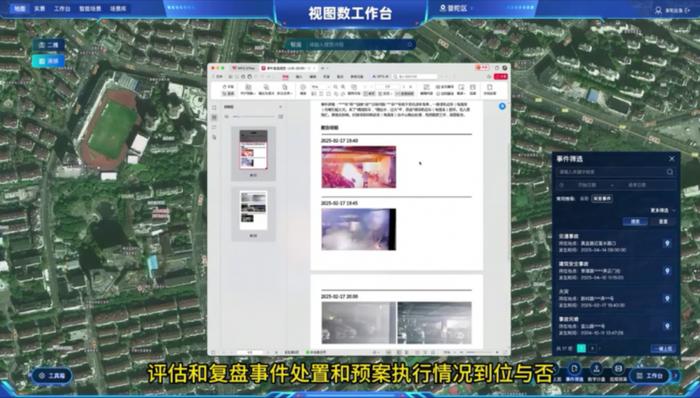The width and height of the screenshot is (700, 398).
Task: Click the location pin for 建筑安全事故 event
Action: tap(667, 271)
